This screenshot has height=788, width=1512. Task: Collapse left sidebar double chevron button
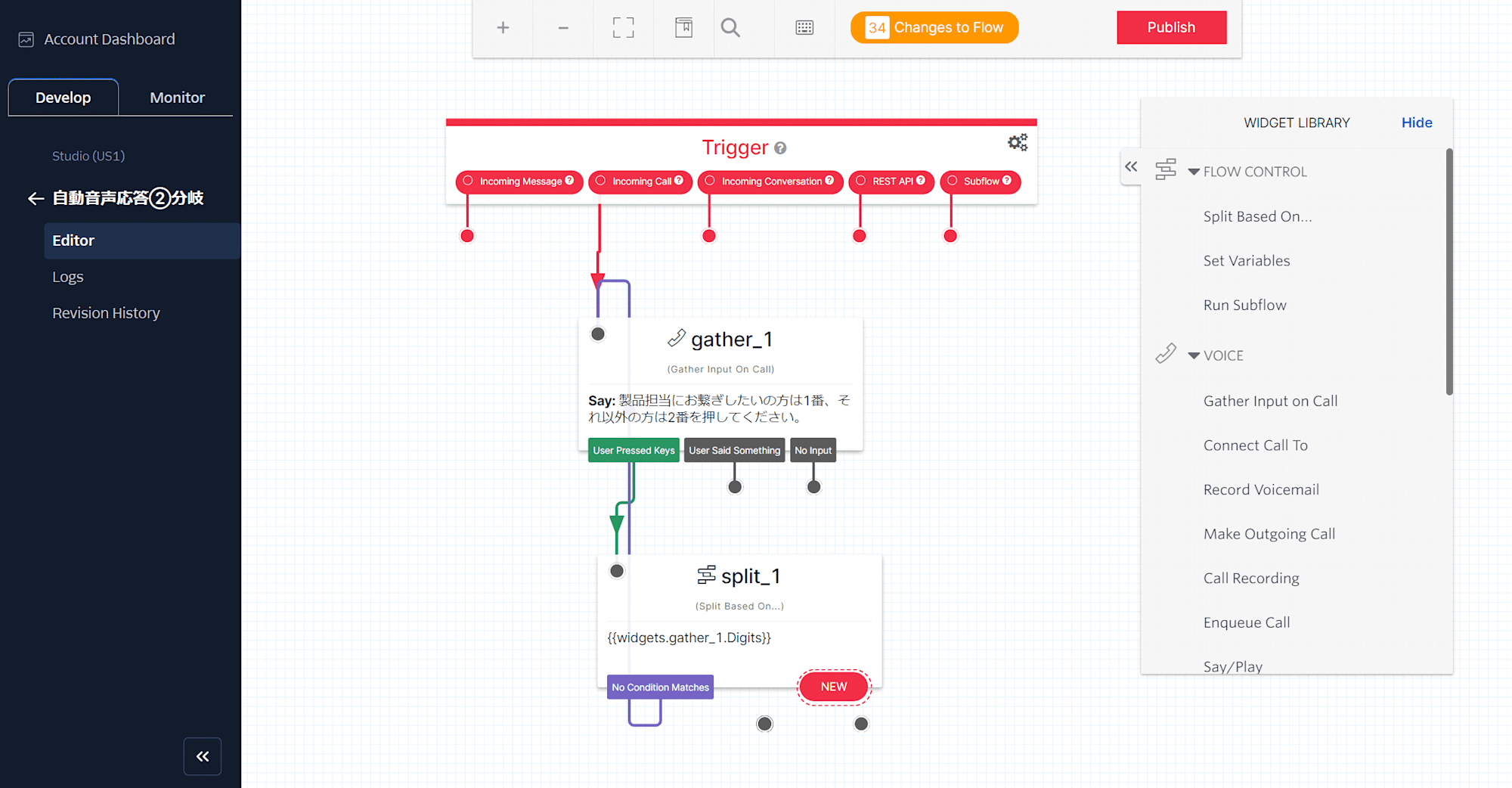[203, 756]
